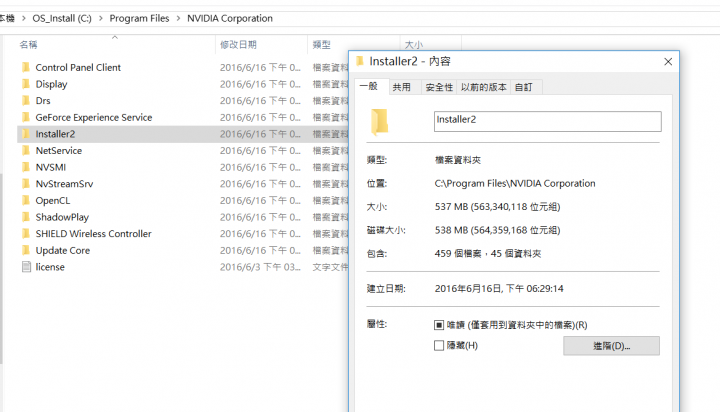Select the NetService folder icon

[x=26, y=150]
